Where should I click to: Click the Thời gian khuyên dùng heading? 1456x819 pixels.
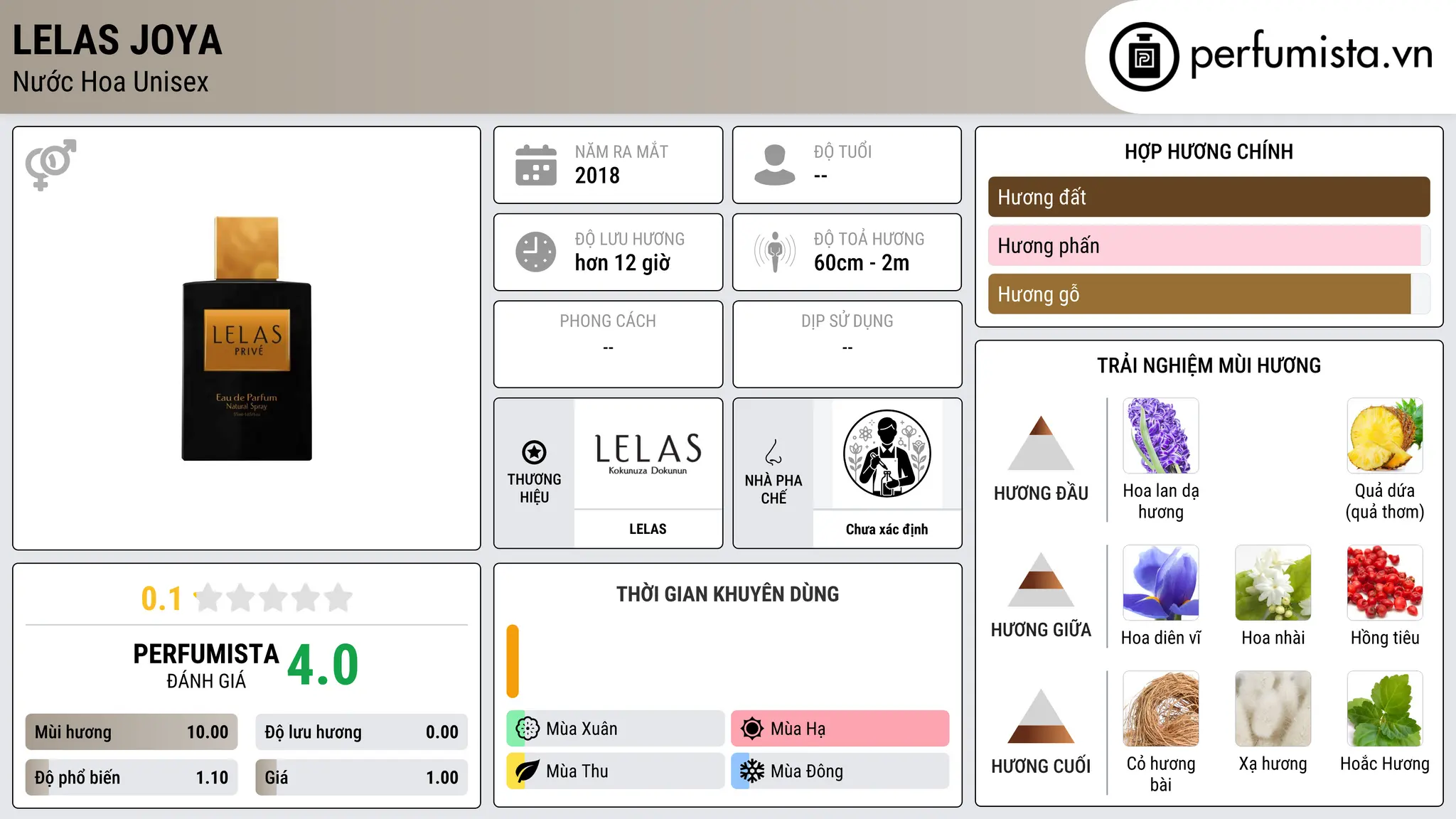tap(728, 594)
